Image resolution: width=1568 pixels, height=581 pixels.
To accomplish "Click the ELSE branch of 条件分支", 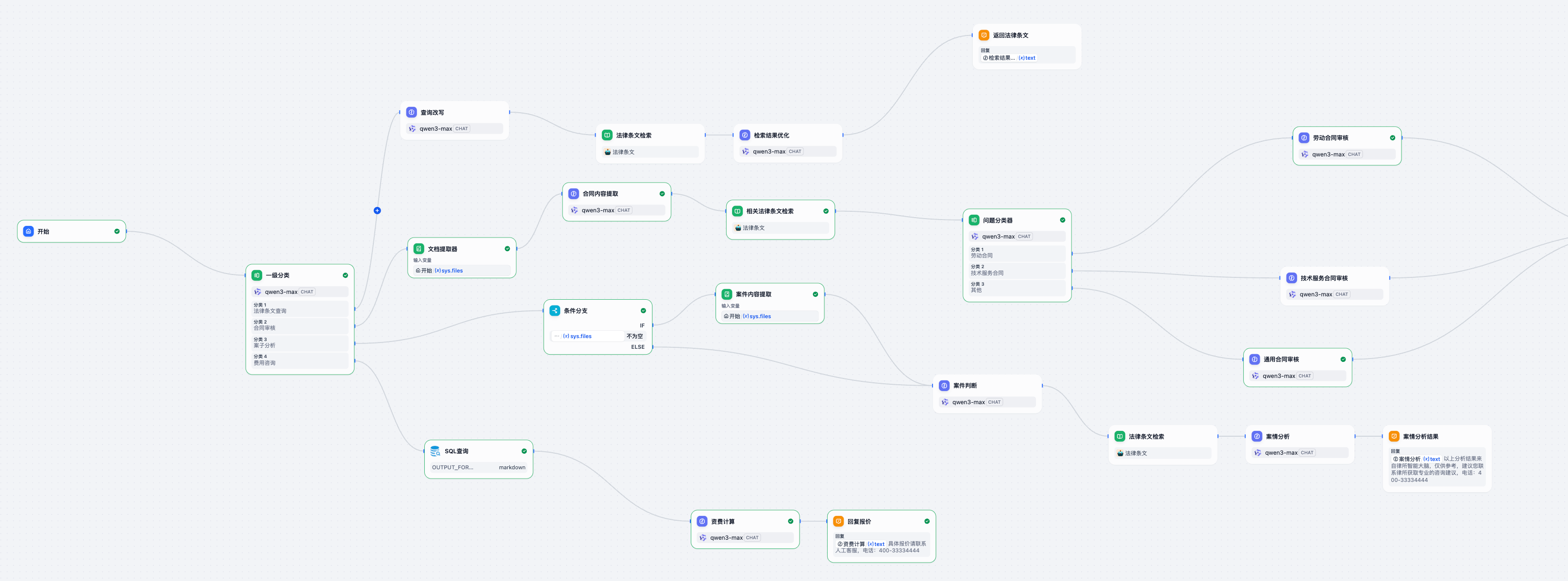I will [x=637, y=347].
